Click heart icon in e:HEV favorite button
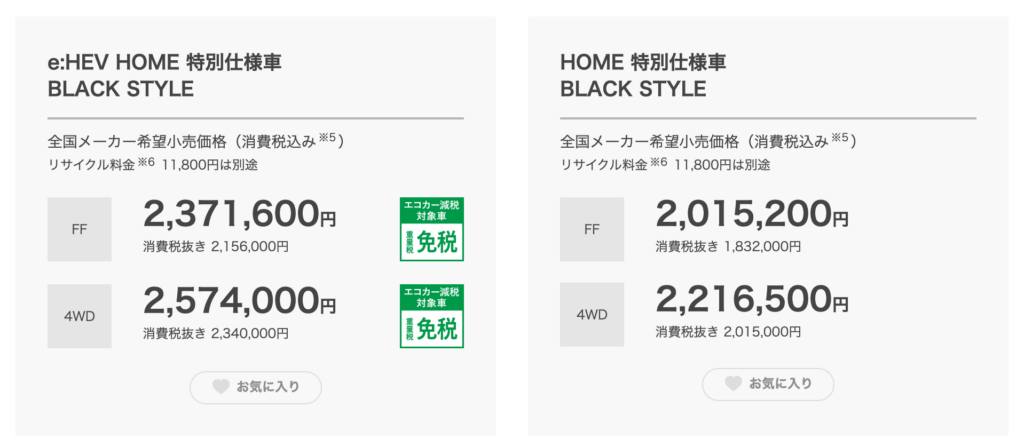Image resolution: width=1024 pixels, height=448 pixels. pyautogui.click(x=221, y=387)
